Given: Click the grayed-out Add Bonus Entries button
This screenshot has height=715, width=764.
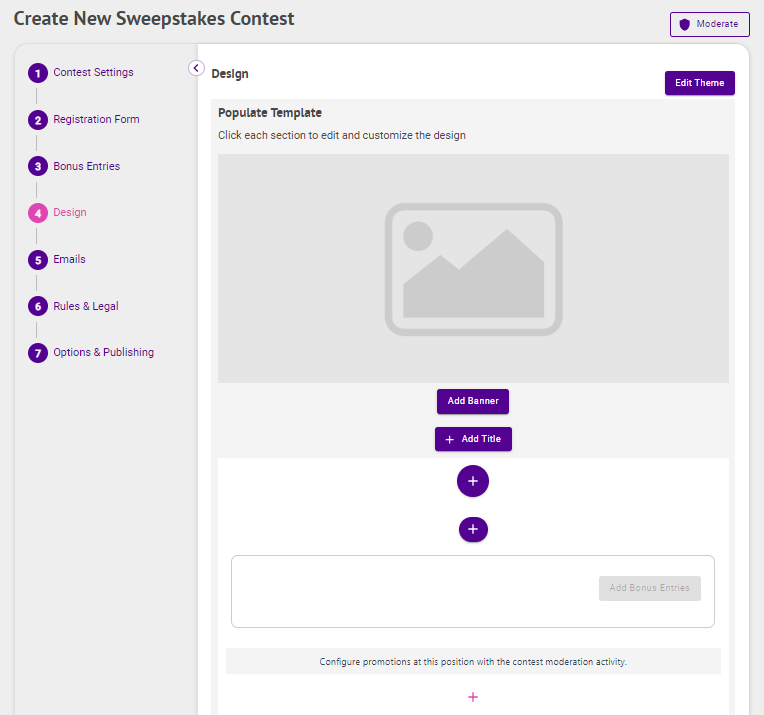Looking at the screenshot, I should point(649,588).
